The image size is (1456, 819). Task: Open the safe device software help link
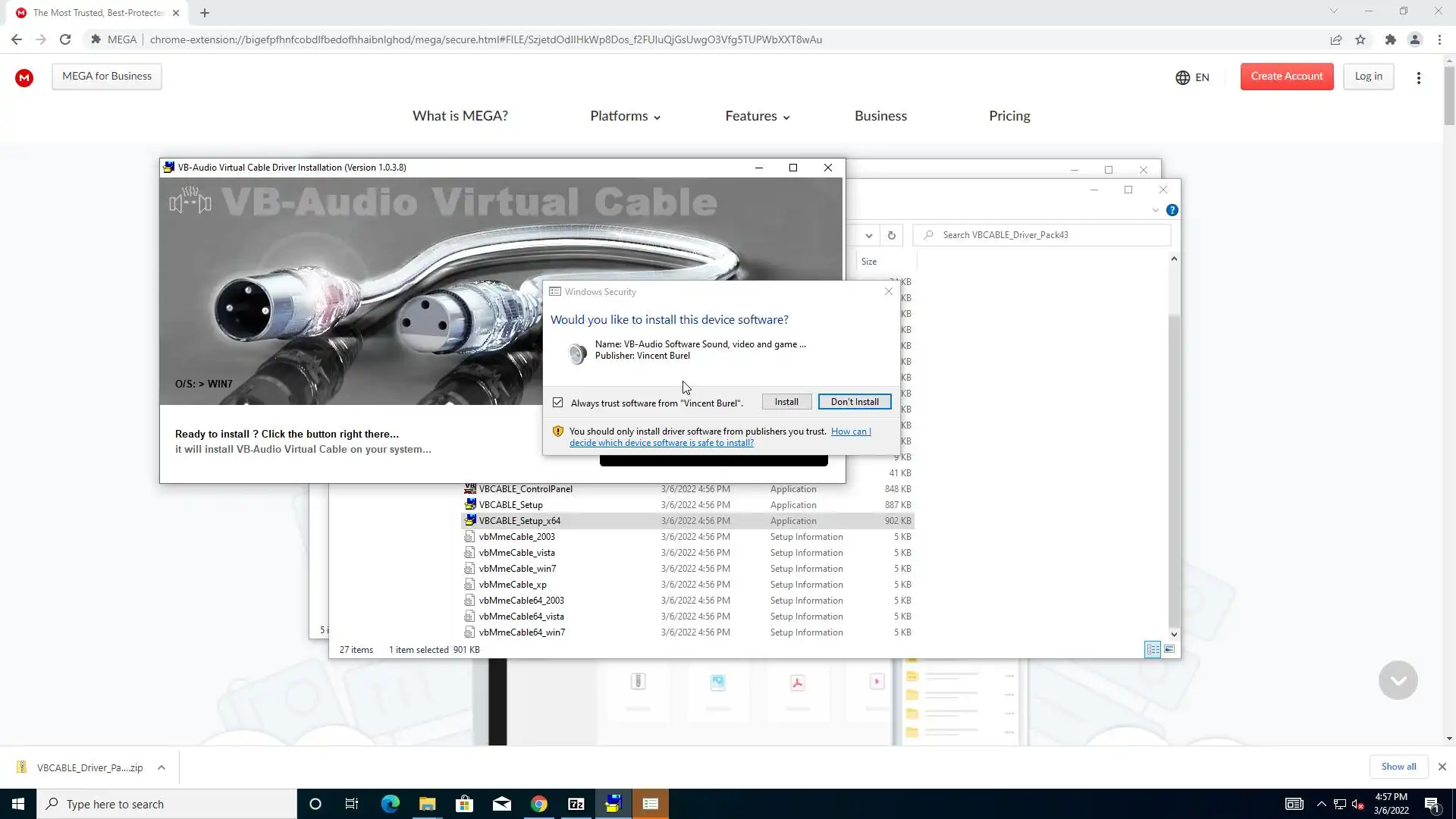pyautogui.click(x=661, y=443)
